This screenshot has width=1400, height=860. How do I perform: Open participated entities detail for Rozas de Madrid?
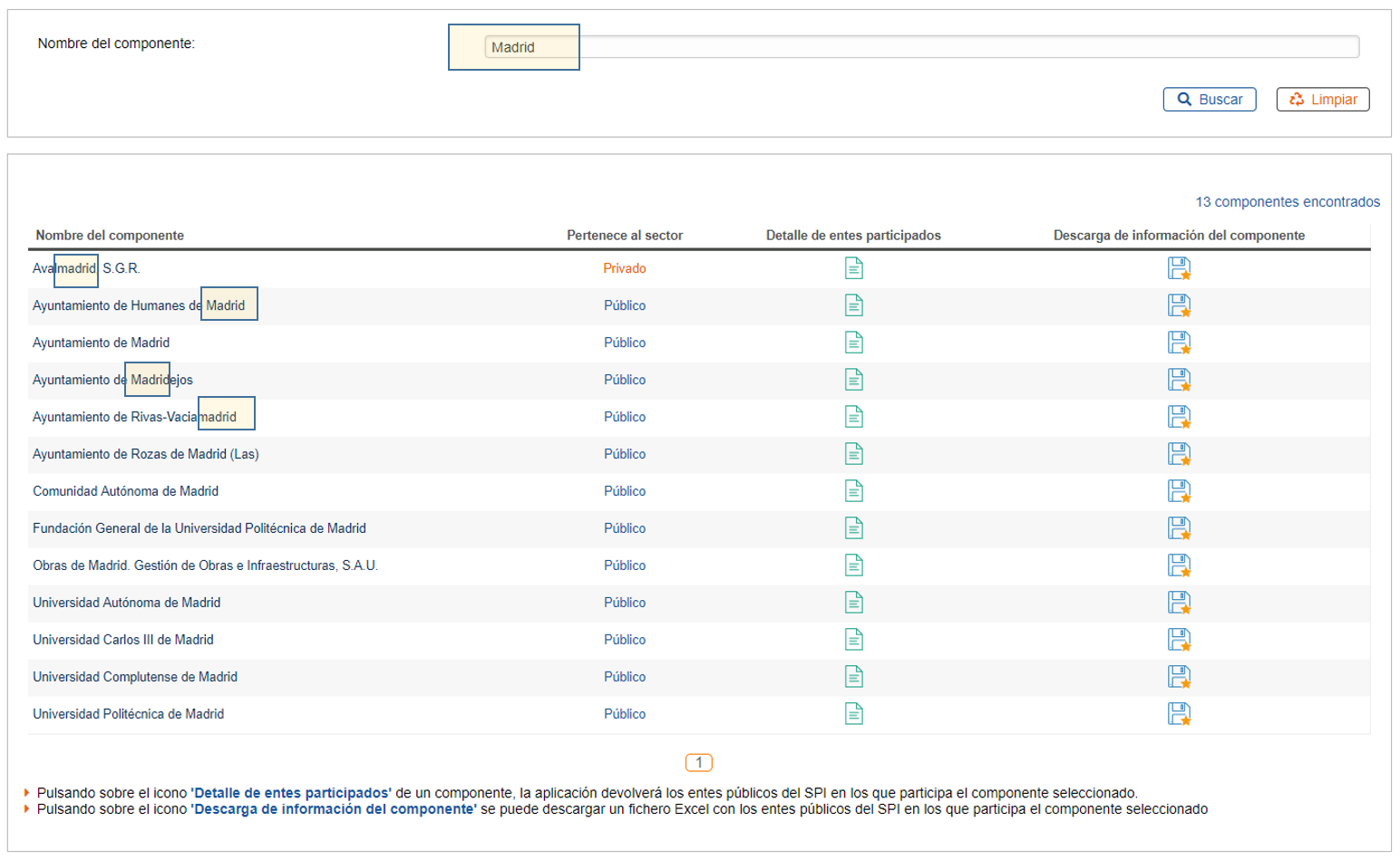coord(853,454)
